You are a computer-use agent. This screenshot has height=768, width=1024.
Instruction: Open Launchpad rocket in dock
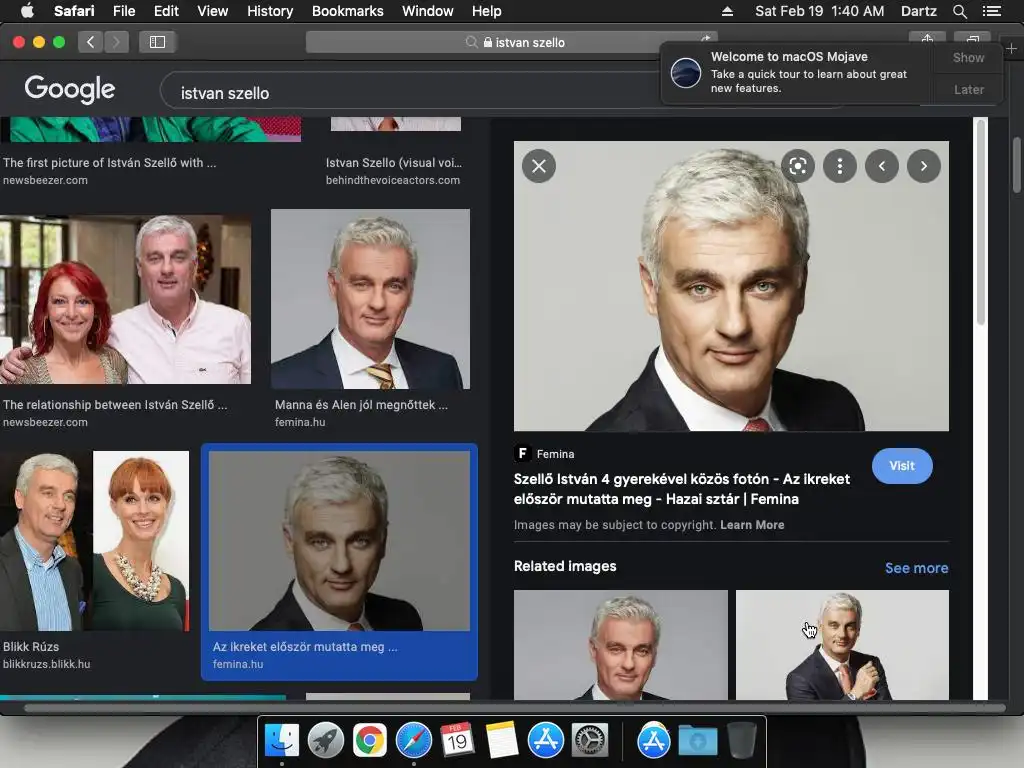click(x=326, y=740)
